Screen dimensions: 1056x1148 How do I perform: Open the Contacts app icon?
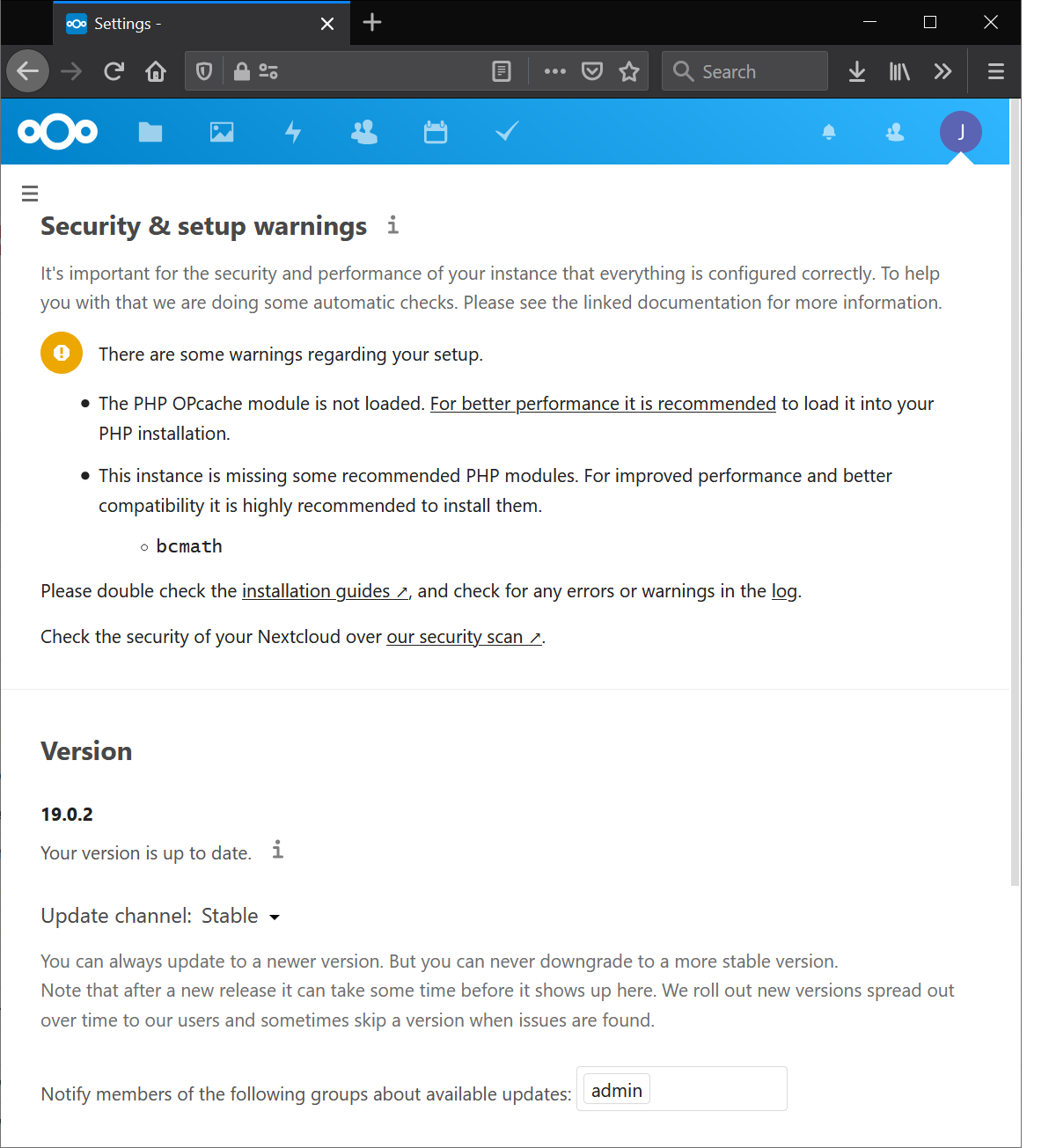[x=364, y=132]
